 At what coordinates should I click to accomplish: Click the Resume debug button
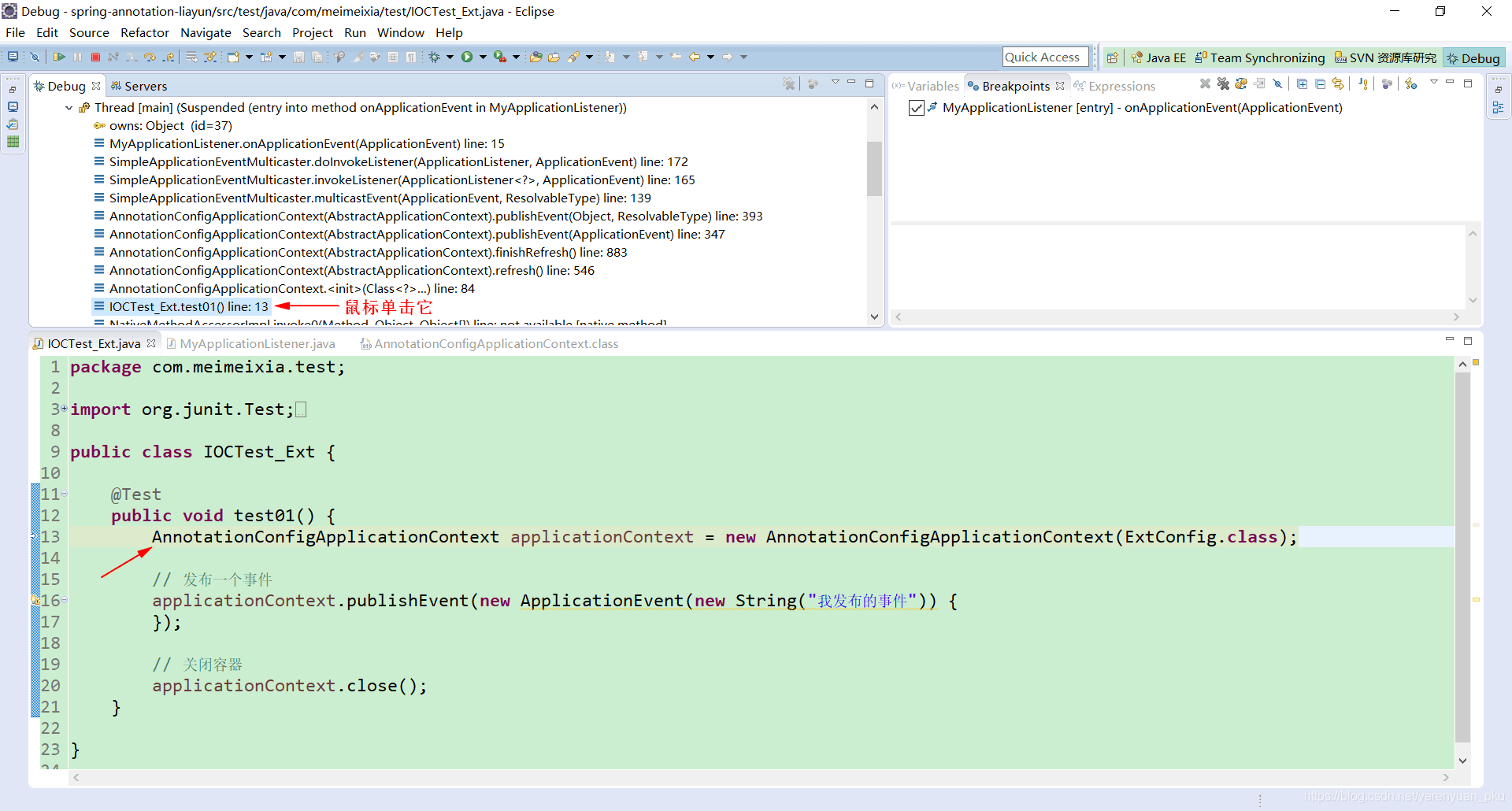pyautogui.click(x=59, y=57)
